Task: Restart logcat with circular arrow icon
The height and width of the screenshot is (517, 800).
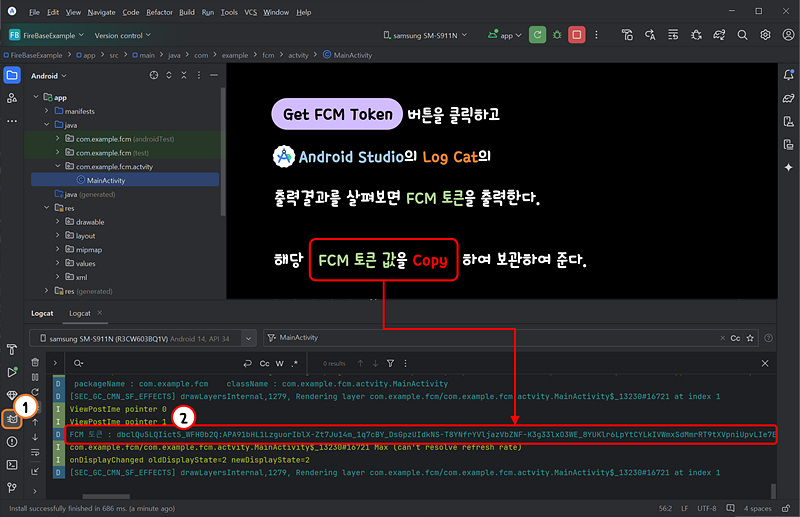Action: 35,392
